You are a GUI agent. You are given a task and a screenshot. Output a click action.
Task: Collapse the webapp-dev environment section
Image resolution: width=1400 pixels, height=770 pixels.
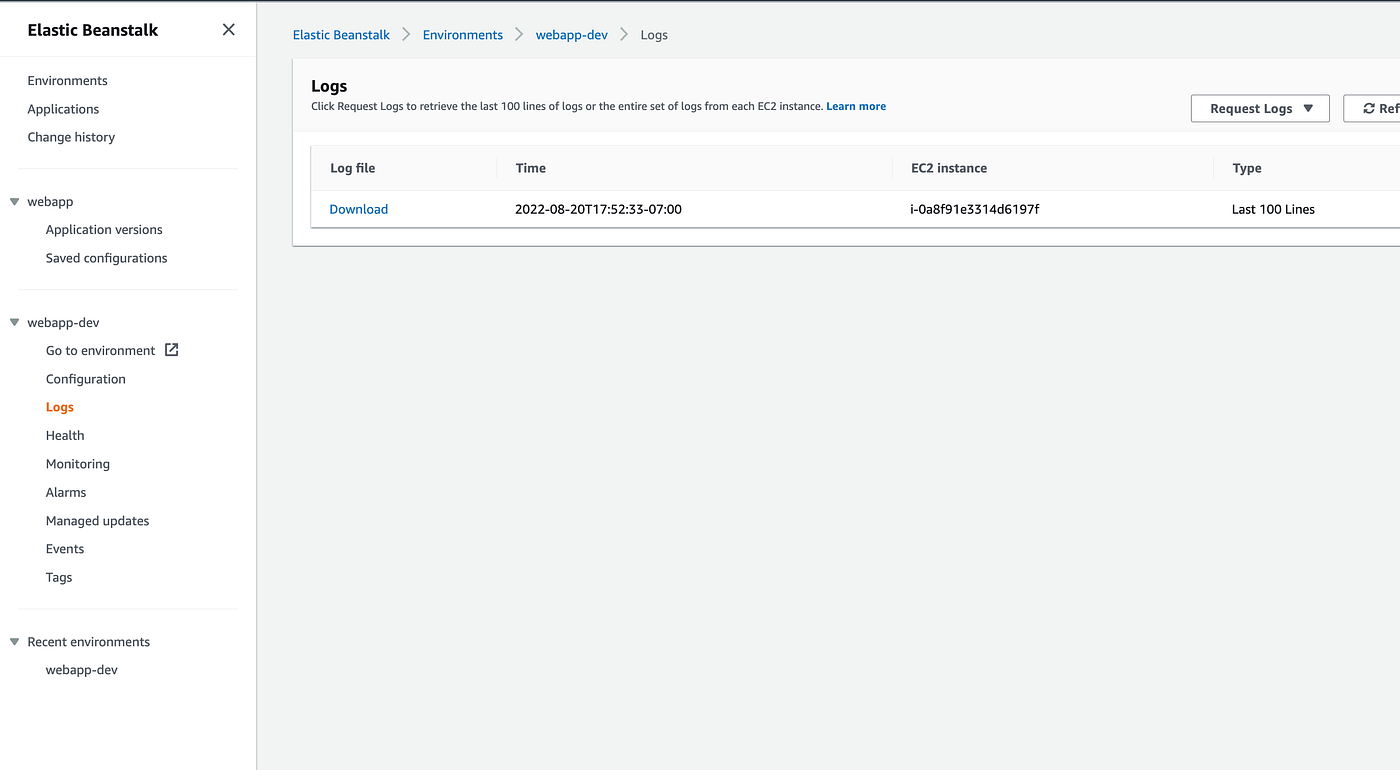click(x=14, y=321)
